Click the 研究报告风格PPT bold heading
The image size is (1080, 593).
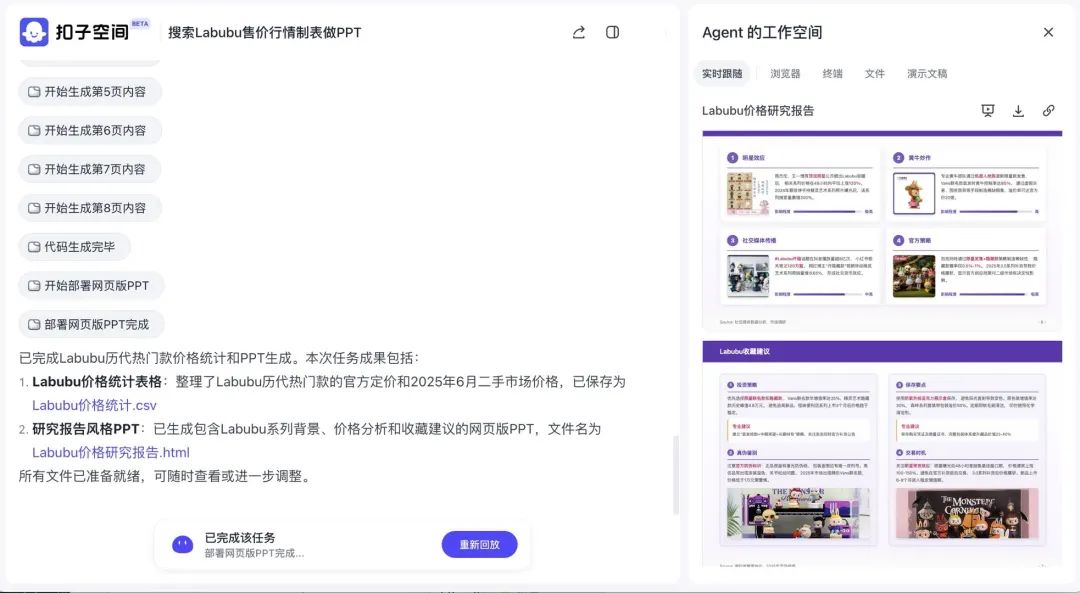pyautogui.click(x=85, y=429)
